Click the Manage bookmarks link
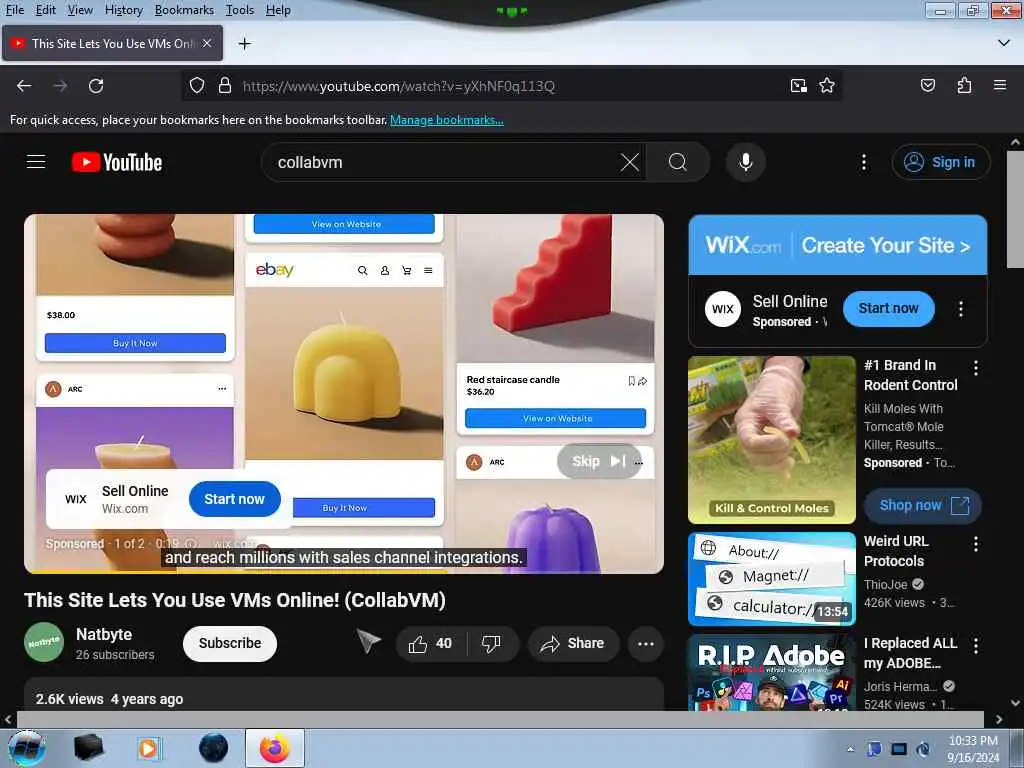Viewport: 1024px width, 768px height. click(x=447, y=120)
